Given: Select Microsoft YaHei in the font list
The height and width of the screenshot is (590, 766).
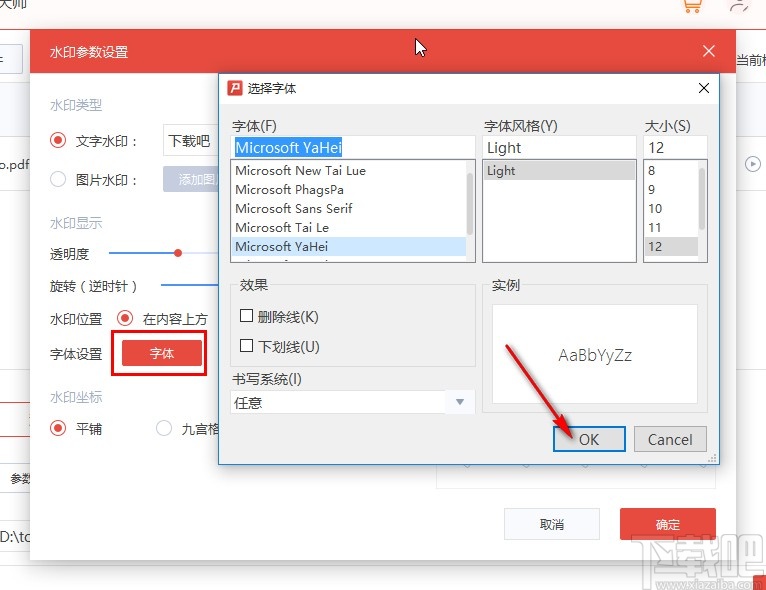Looking at the screenshot, I should pos(349,247).
